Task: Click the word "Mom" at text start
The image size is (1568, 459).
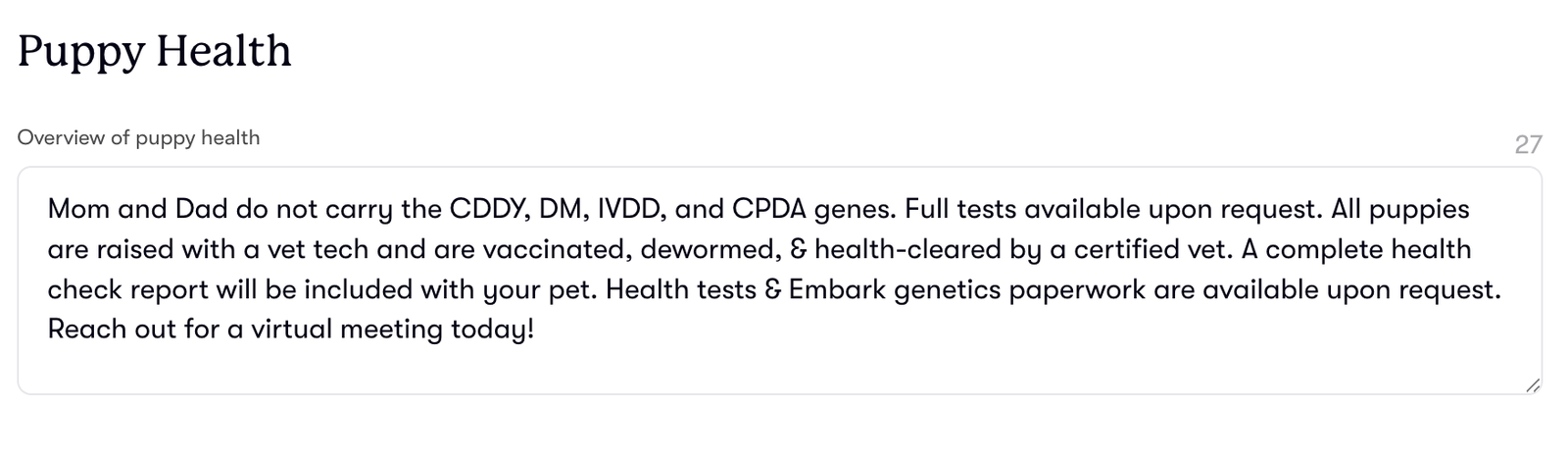Action: click(x=78, y=209)
